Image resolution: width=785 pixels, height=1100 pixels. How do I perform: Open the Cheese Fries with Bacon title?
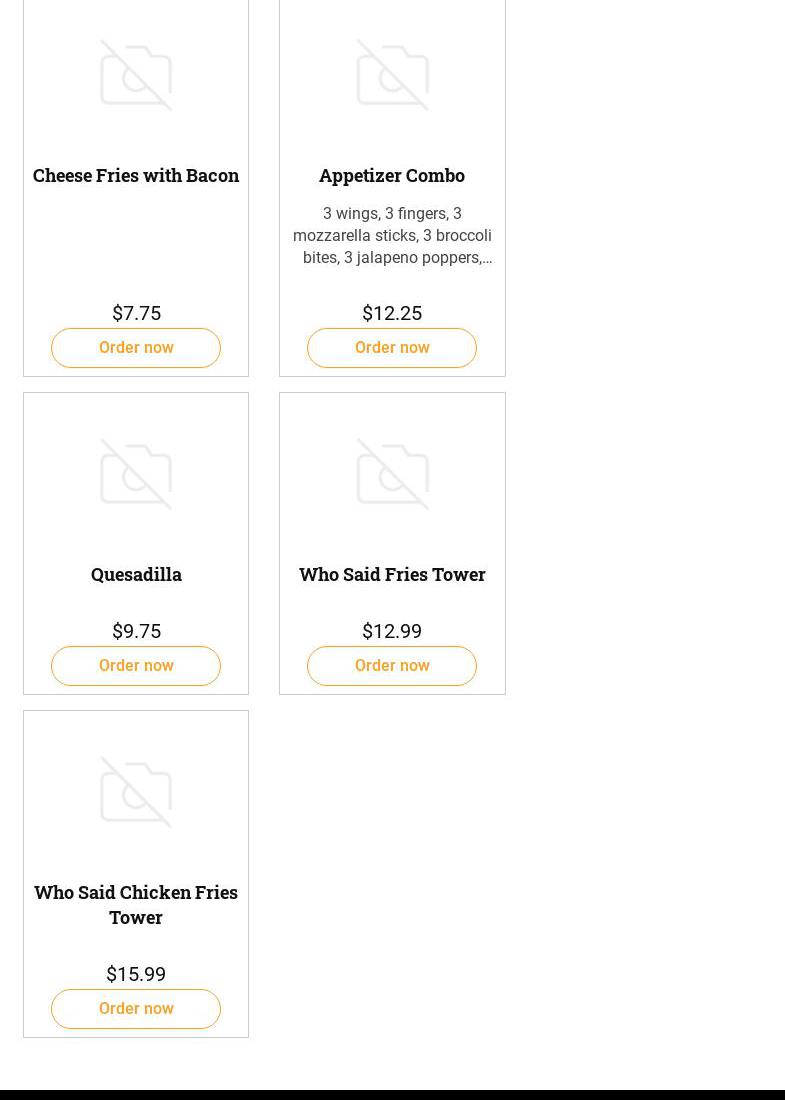click(x=136, y=175)
